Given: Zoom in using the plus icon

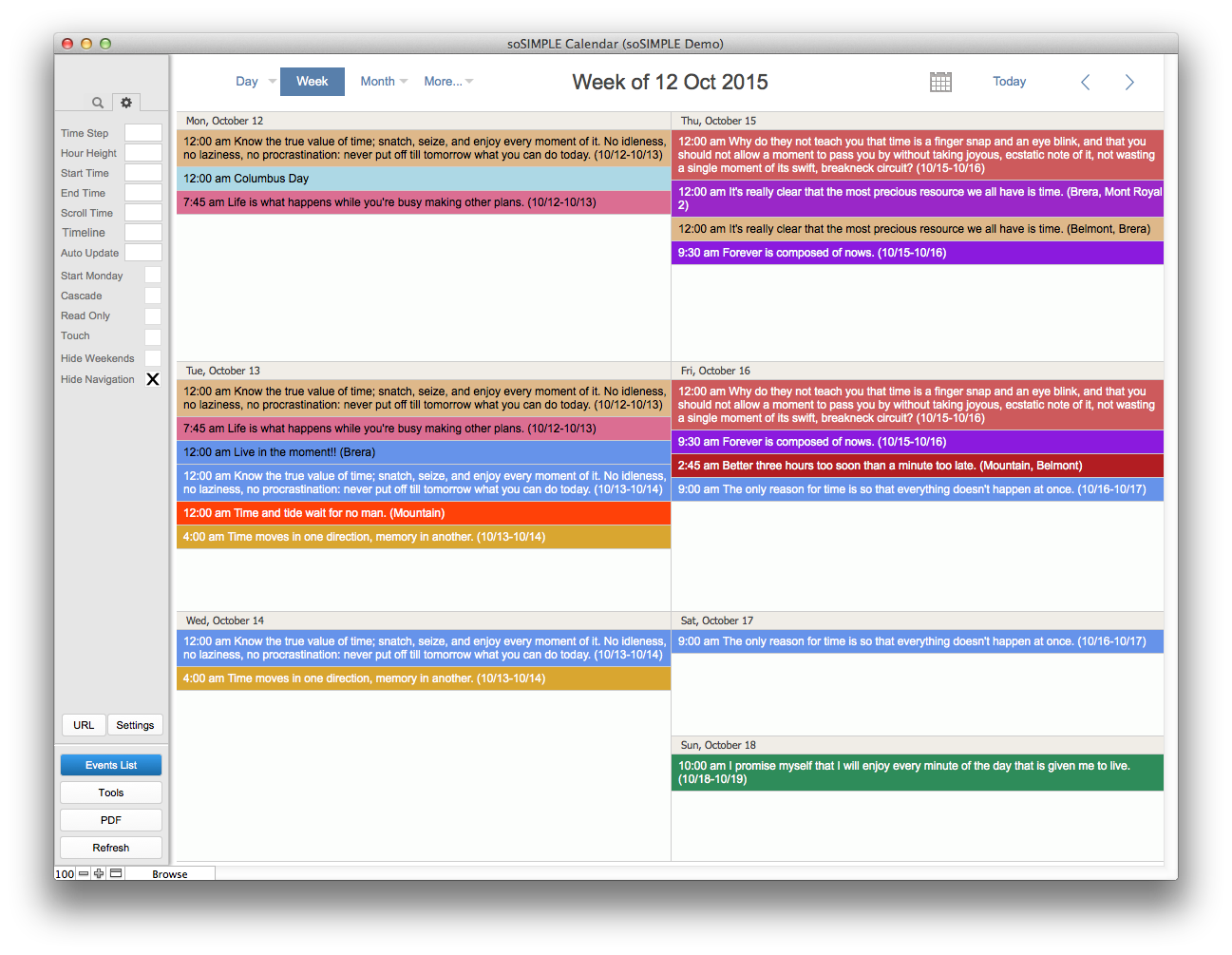Looking at the screenshot, I should click(99, 873).
